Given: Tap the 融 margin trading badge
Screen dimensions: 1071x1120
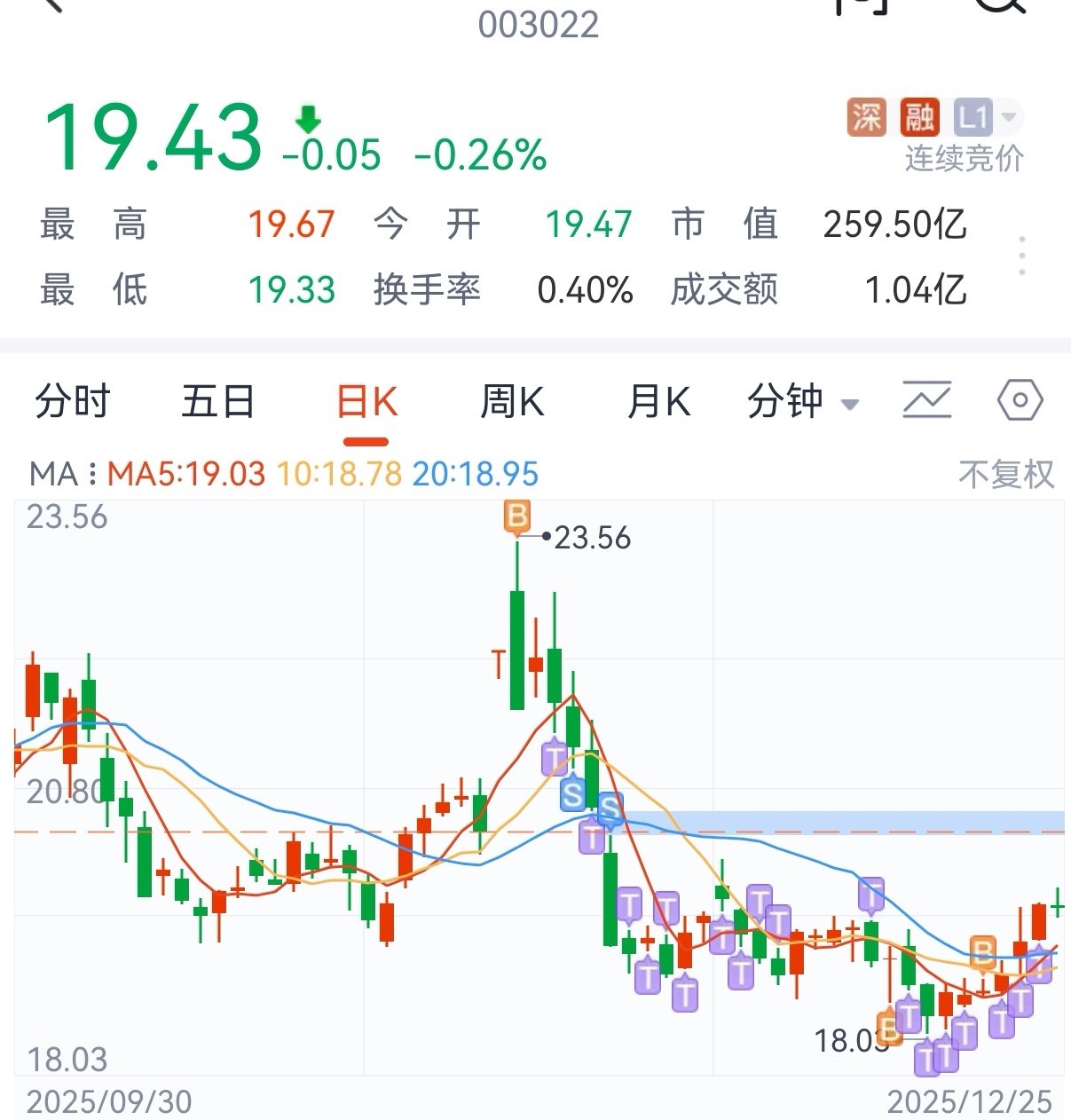Looking at the screenshot, I should (x=919, y=117).
